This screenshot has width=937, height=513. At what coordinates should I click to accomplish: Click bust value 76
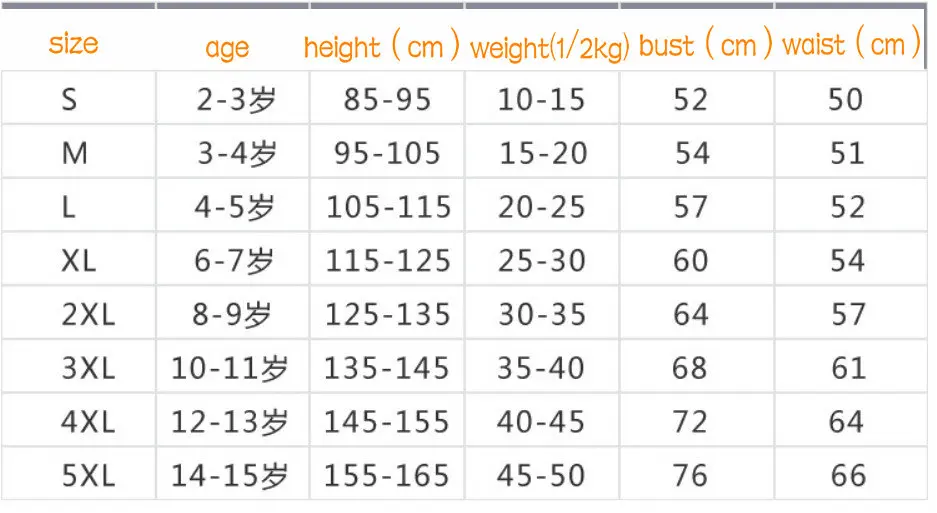click(x=690, y=476)
